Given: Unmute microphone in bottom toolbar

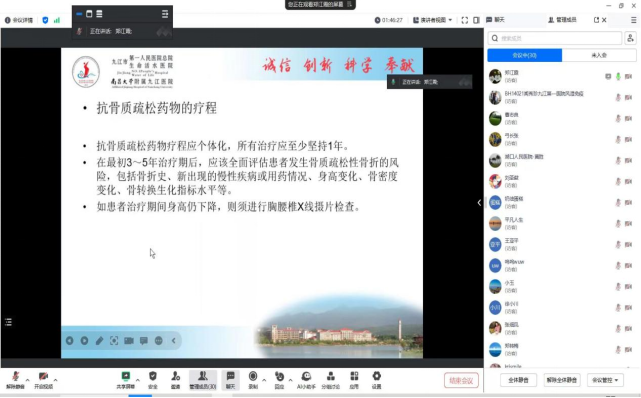Looking at the screenshot, I should click(x=16, y=380).
